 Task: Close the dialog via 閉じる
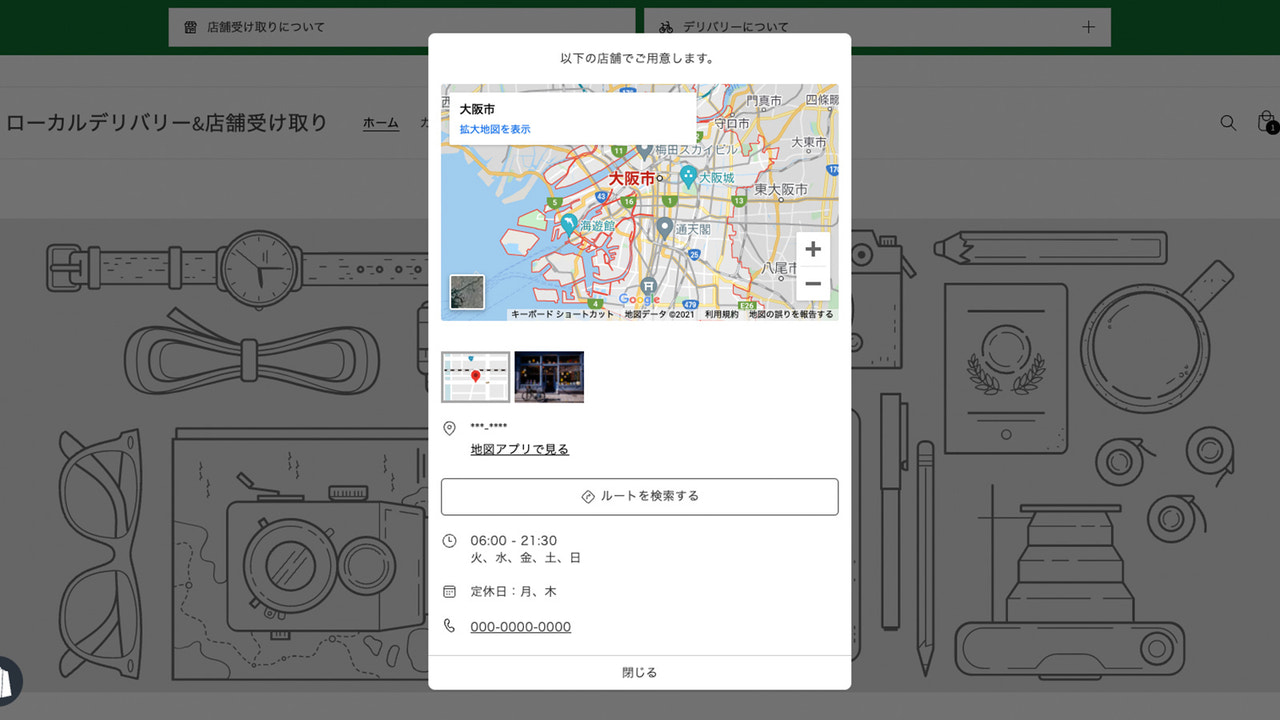pyautogui.click(x=639, y=672)
